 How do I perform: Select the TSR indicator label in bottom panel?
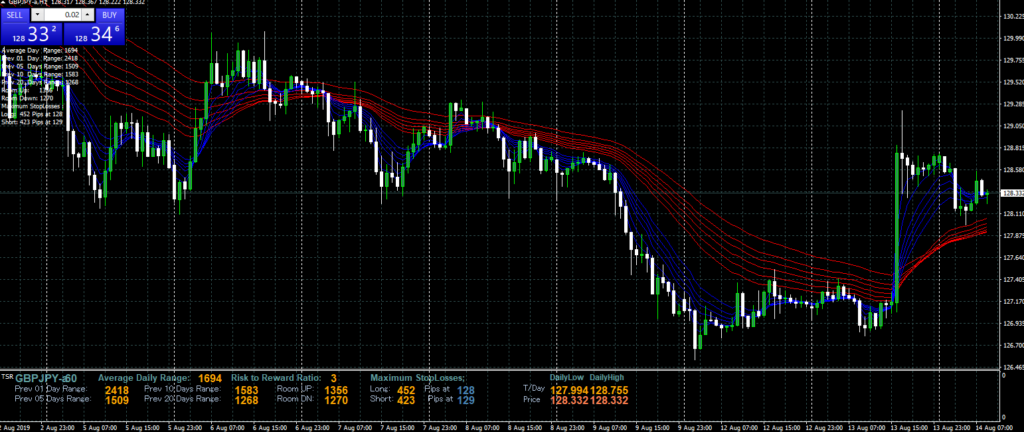[x=7, y=378]
